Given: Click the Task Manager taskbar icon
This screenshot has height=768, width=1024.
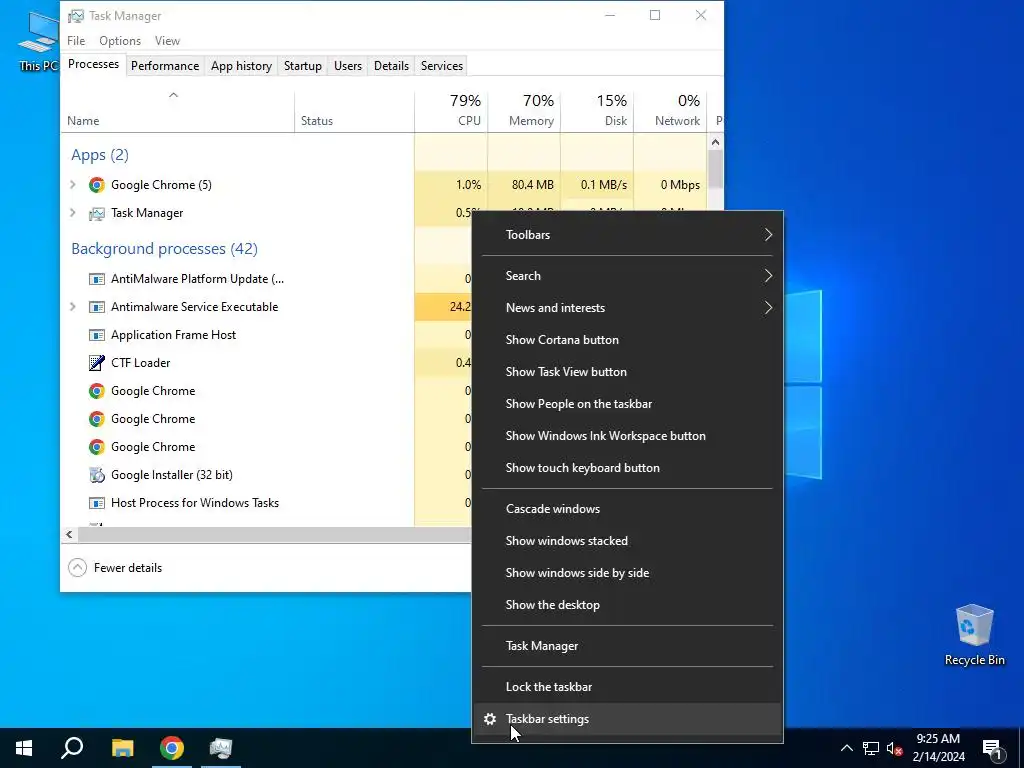Looking at the screenshot, I should [221, 748].
